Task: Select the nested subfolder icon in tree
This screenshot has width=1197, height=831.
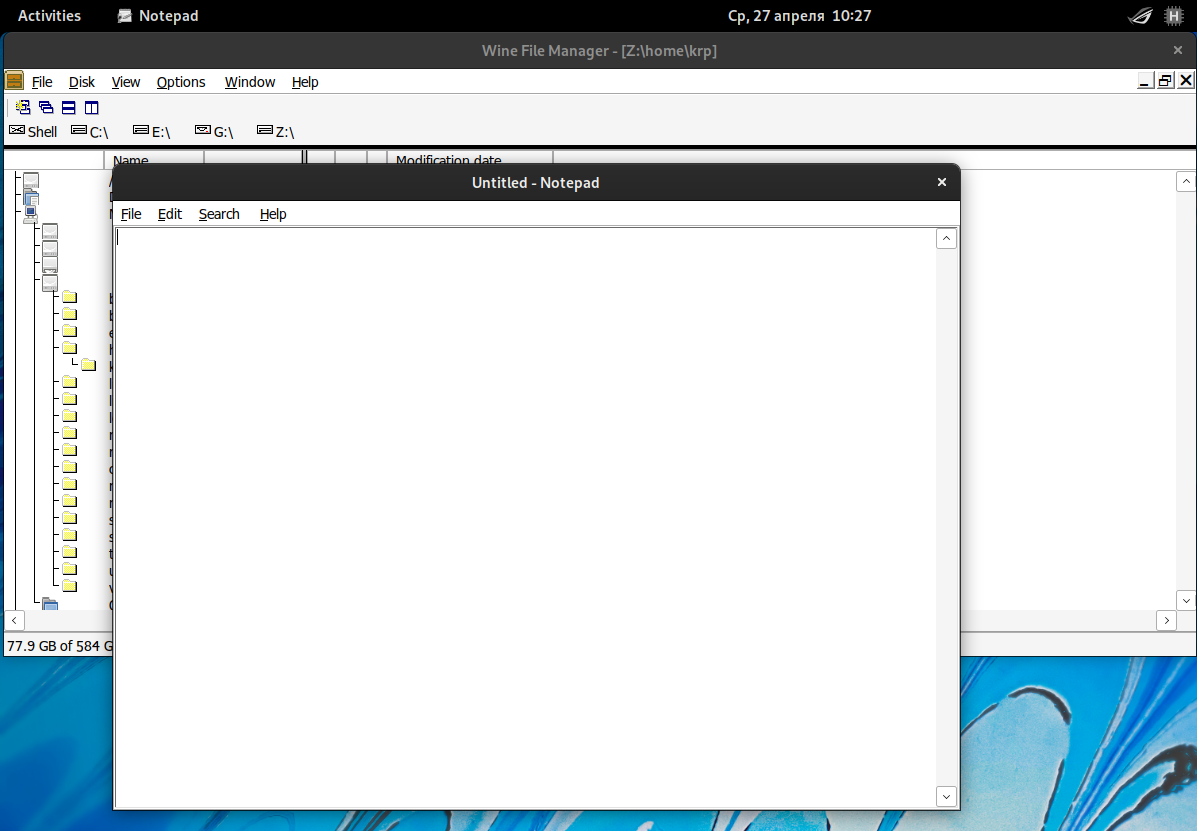Action: click(x=89, y=365)
